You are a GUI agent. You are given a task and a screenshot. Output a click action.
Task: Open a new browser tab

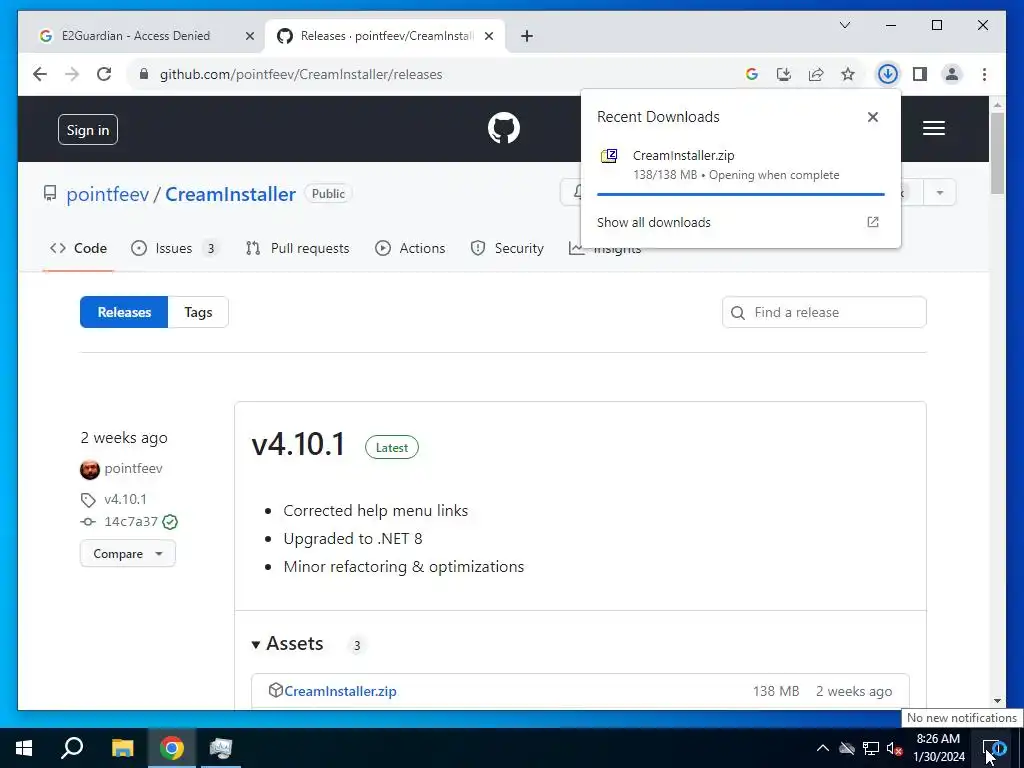click(527, 36)
